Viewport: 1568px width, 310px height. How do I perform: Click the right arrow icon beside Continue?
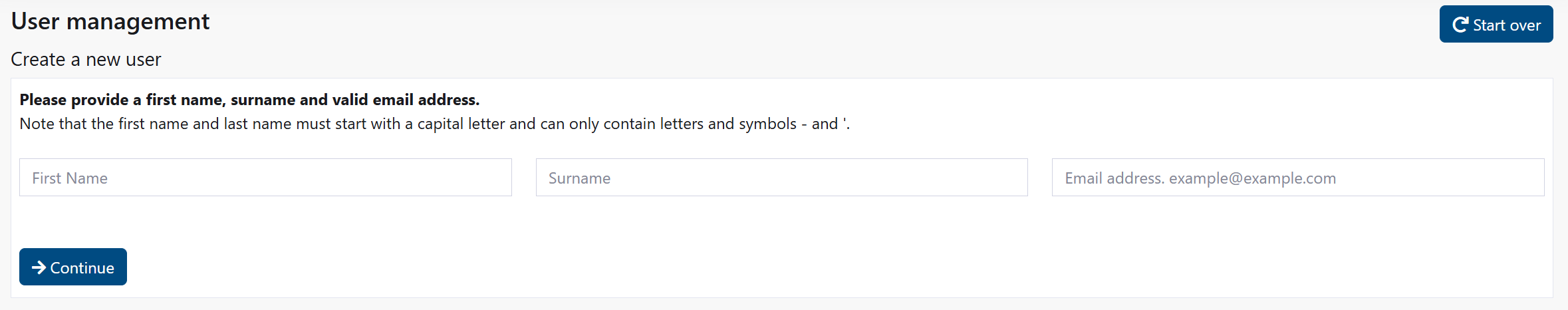[x=39, y=267]
